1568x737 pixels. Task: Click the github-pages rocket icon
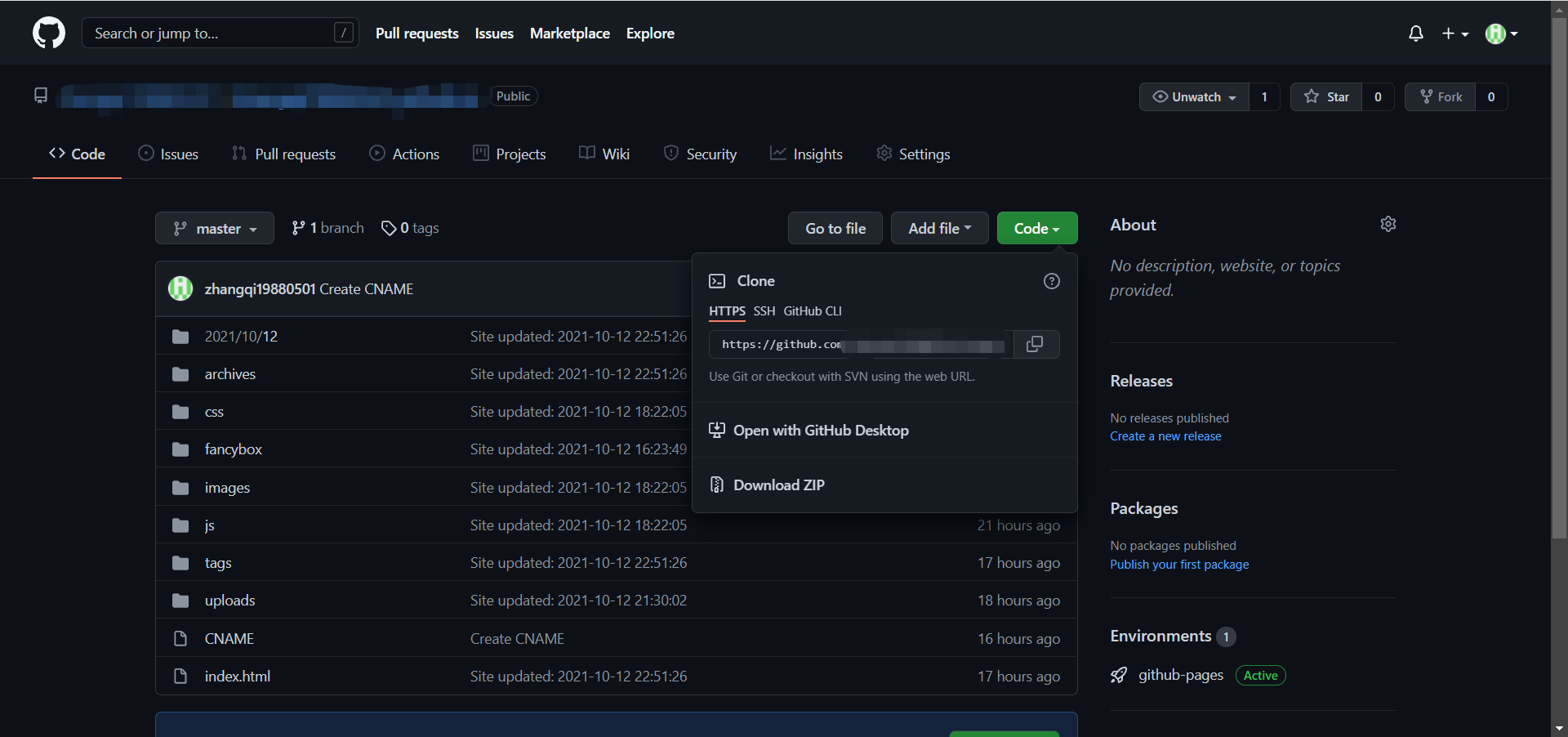pos(1119,675)
